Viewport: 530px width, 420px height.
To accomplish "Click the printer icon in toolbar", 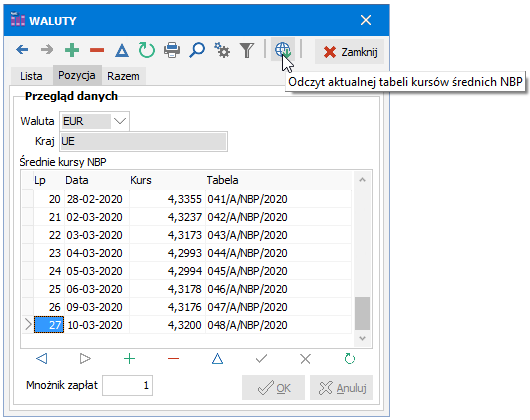I will click(x=172, y=50).
